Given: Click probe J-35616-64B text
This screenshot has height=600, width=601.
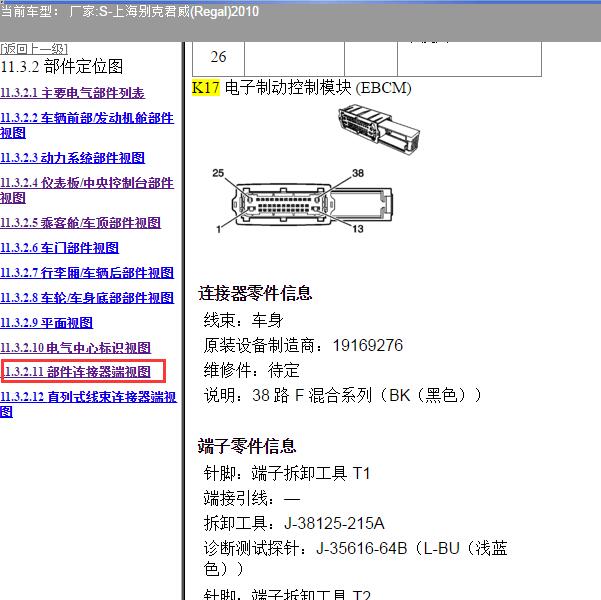Looking at the screenshot, I should coord(361,548).
